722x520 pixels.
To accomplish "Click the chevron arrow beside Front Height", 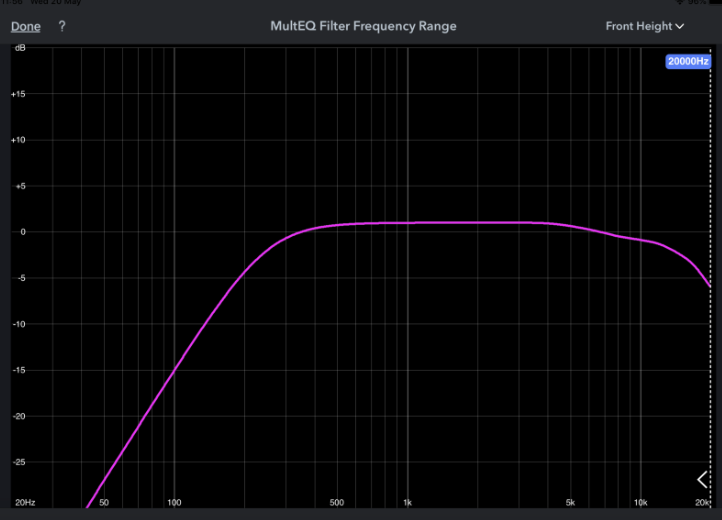I will [680, 27].
